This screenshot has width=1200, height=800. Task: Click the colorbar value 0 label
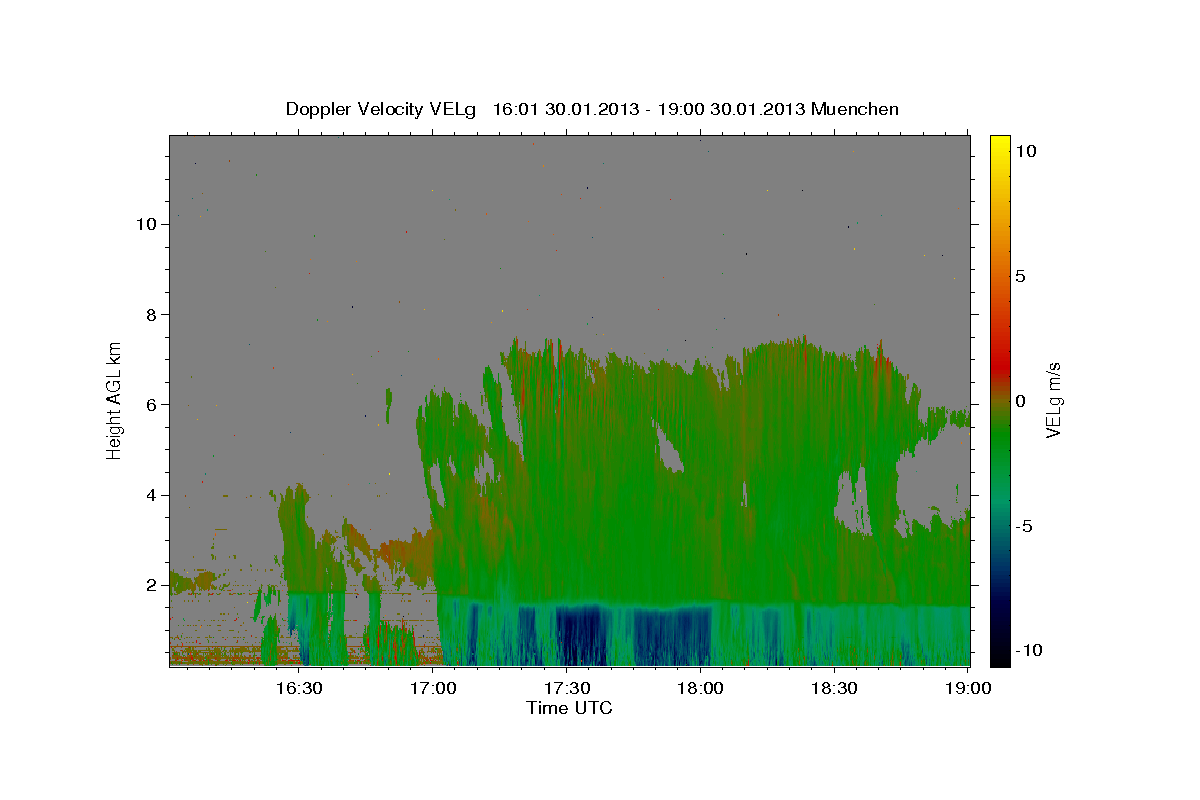1020,400
